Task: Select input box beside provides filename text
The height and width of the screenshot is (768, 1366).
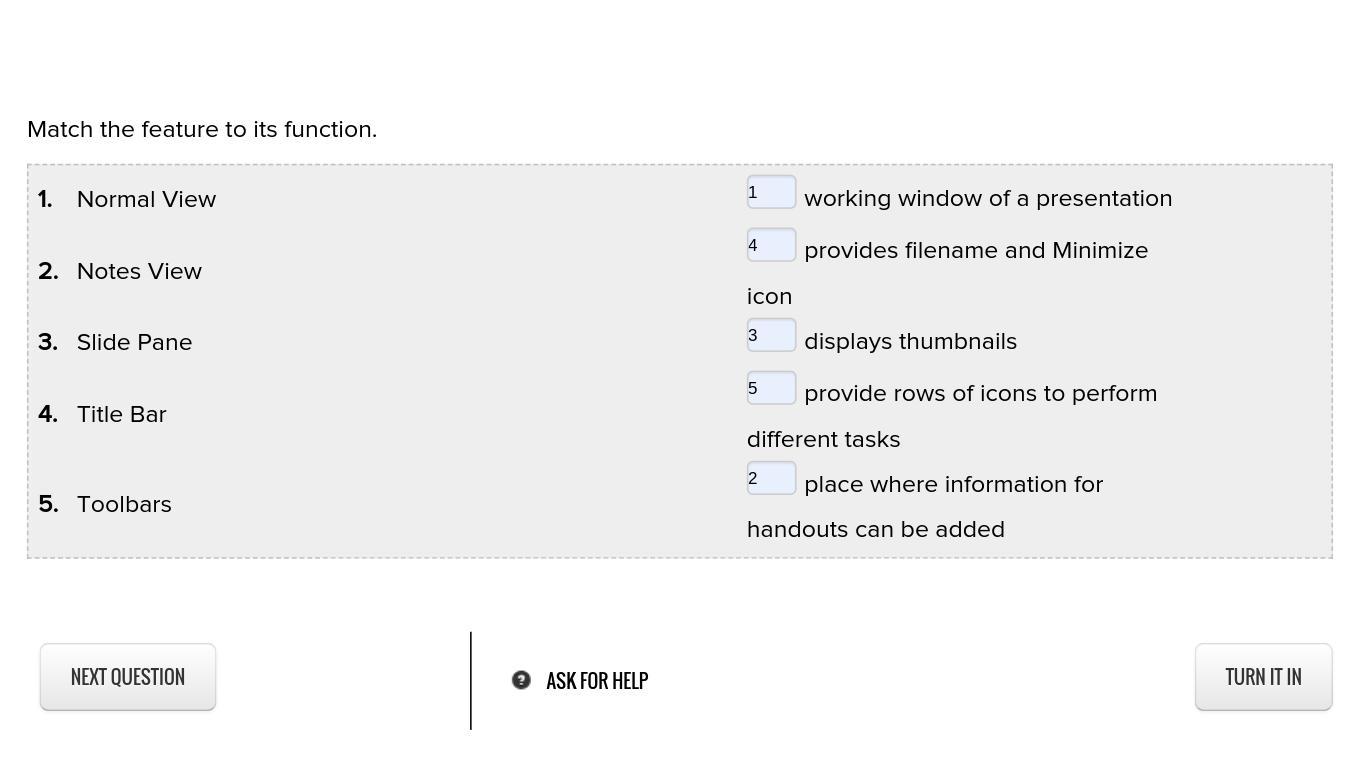Action: pyautogui.click(x=771, y=245)
